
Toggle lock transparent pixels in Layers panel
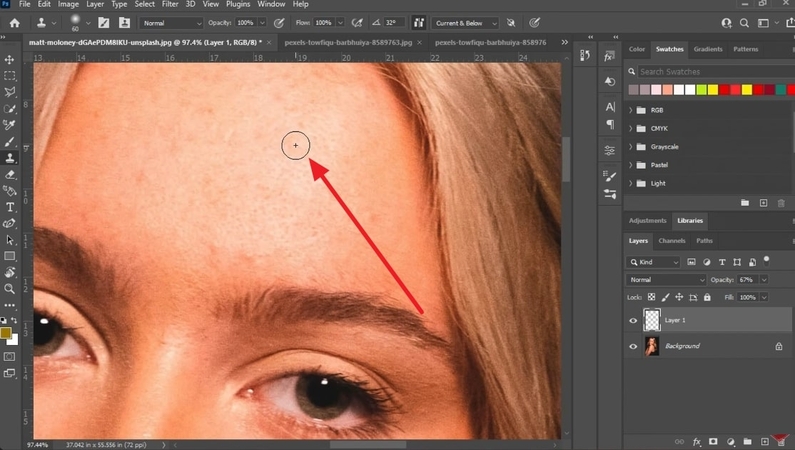click(653, 297)
